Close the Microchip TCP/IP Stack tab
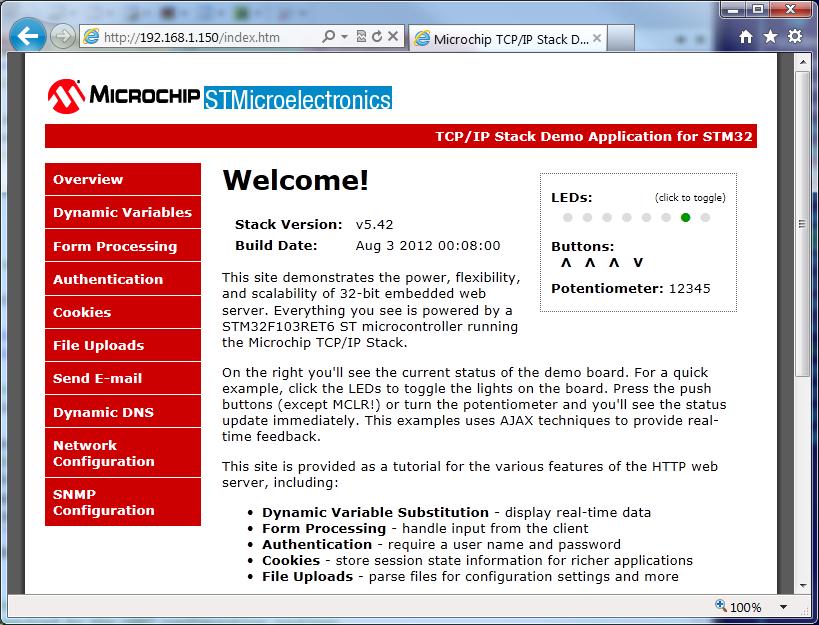 coord(597,38)
